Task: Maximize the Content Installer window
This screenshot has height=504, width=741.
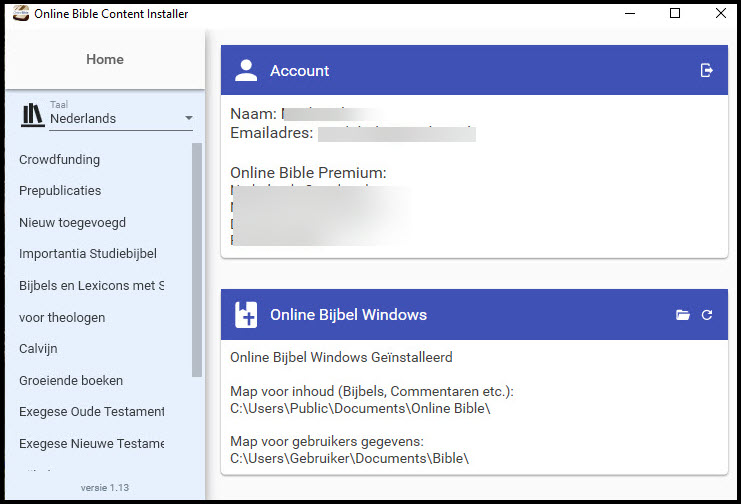Action: click(x=675, y=13)
